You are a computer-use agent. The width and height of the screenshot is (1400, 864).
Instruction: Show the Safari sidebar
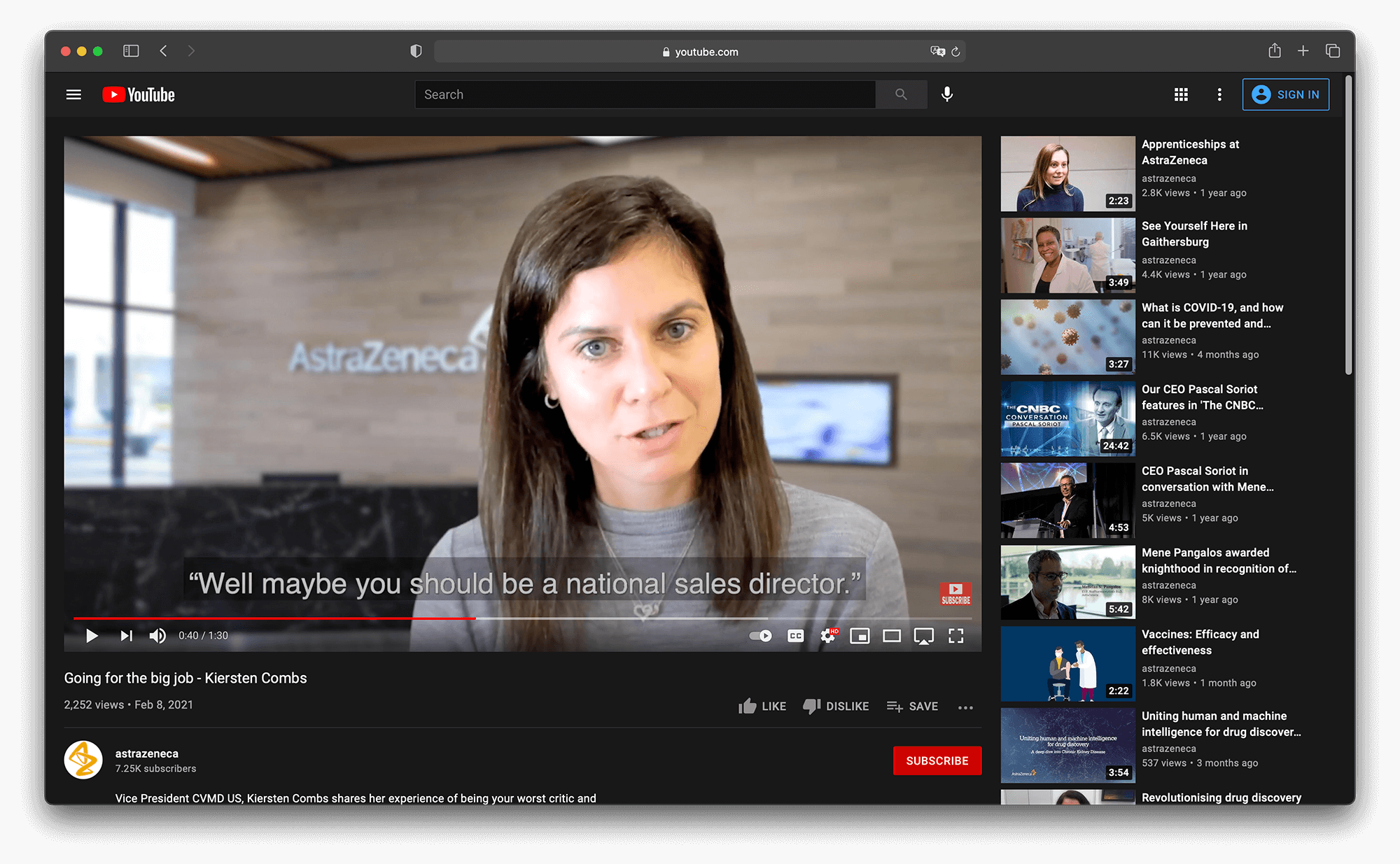tap(131, 51)
